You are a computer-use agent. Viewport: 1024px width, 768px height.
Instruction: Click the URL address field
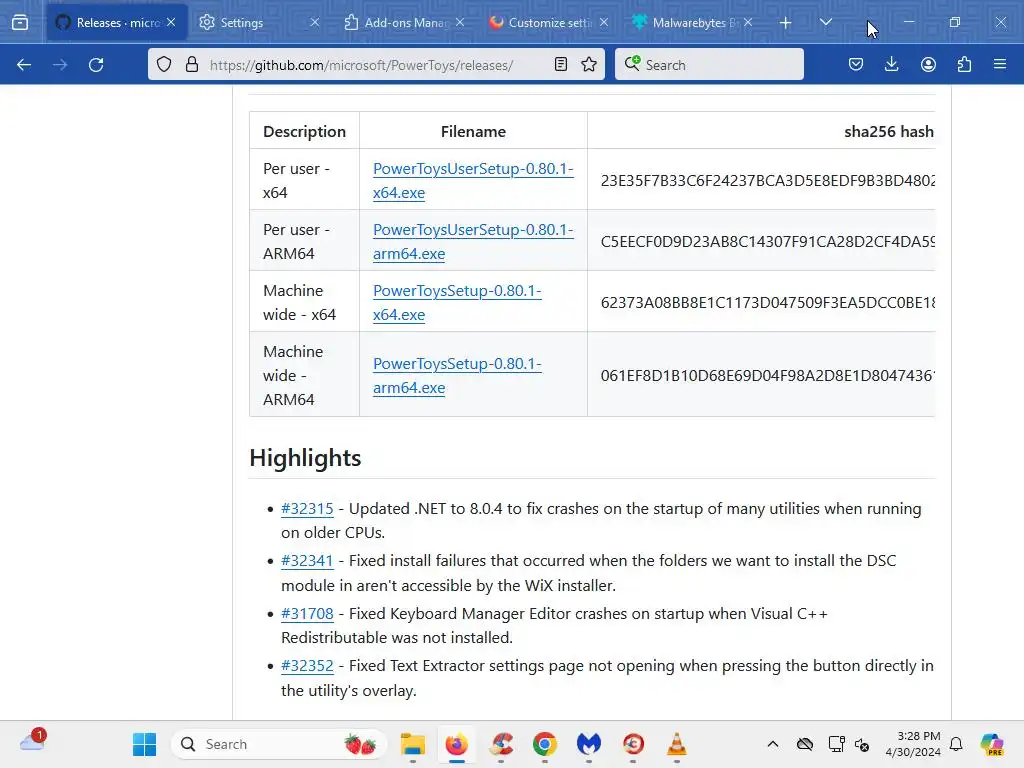pyautogui.click(x=376, y=65)
